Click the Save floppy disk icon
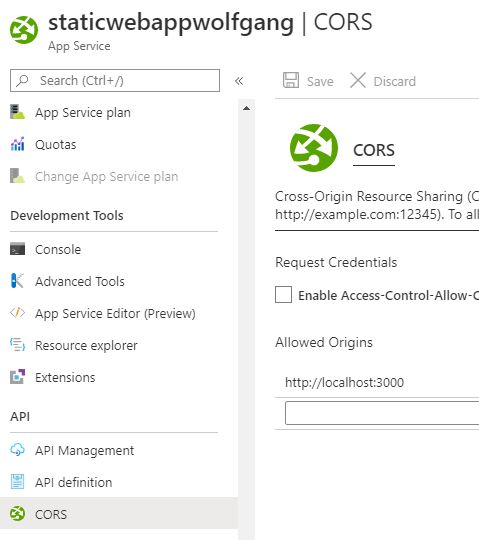479x540 pixels. pyautogui.click(x=291, y=80)
